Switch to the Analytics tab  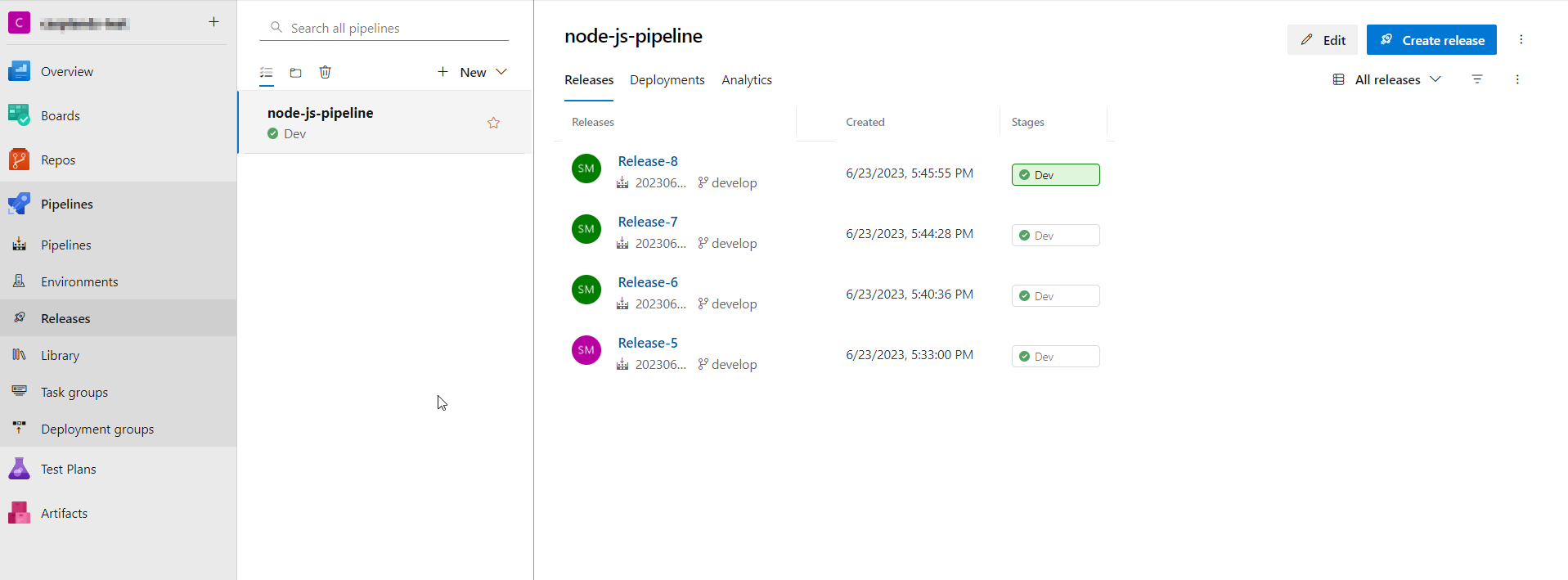pos(747,80)
